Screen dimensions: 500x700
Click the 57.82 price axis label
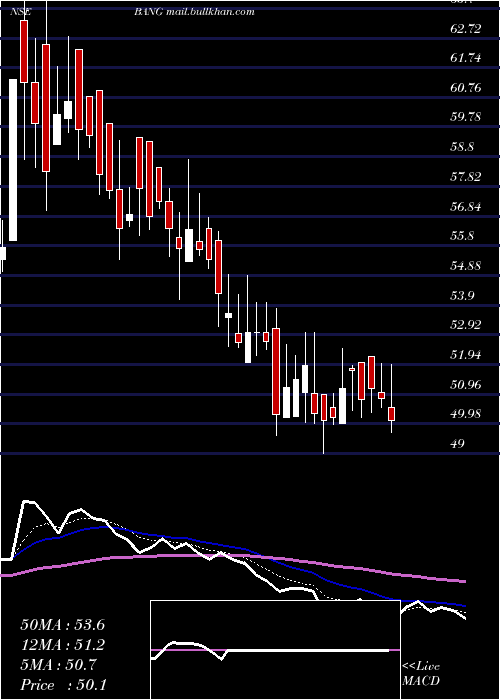466,177
